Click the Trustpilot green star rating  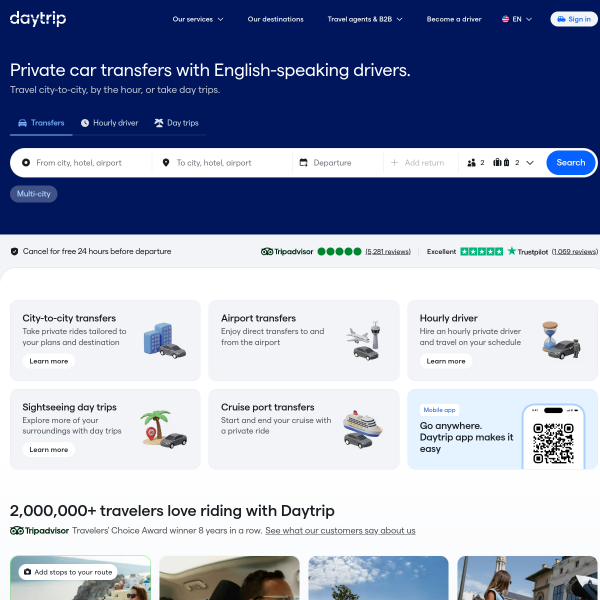tap(481, 251)
